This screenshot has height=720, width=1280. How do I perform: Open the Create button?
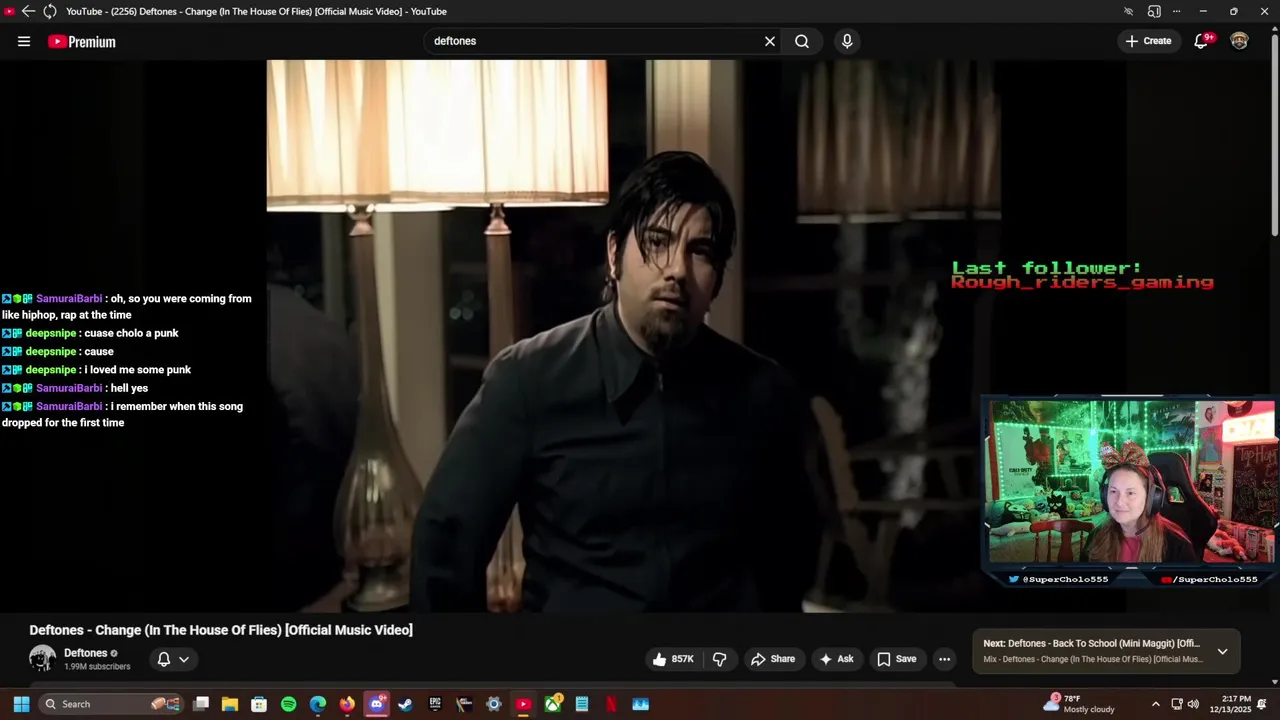coord(1148,41)
